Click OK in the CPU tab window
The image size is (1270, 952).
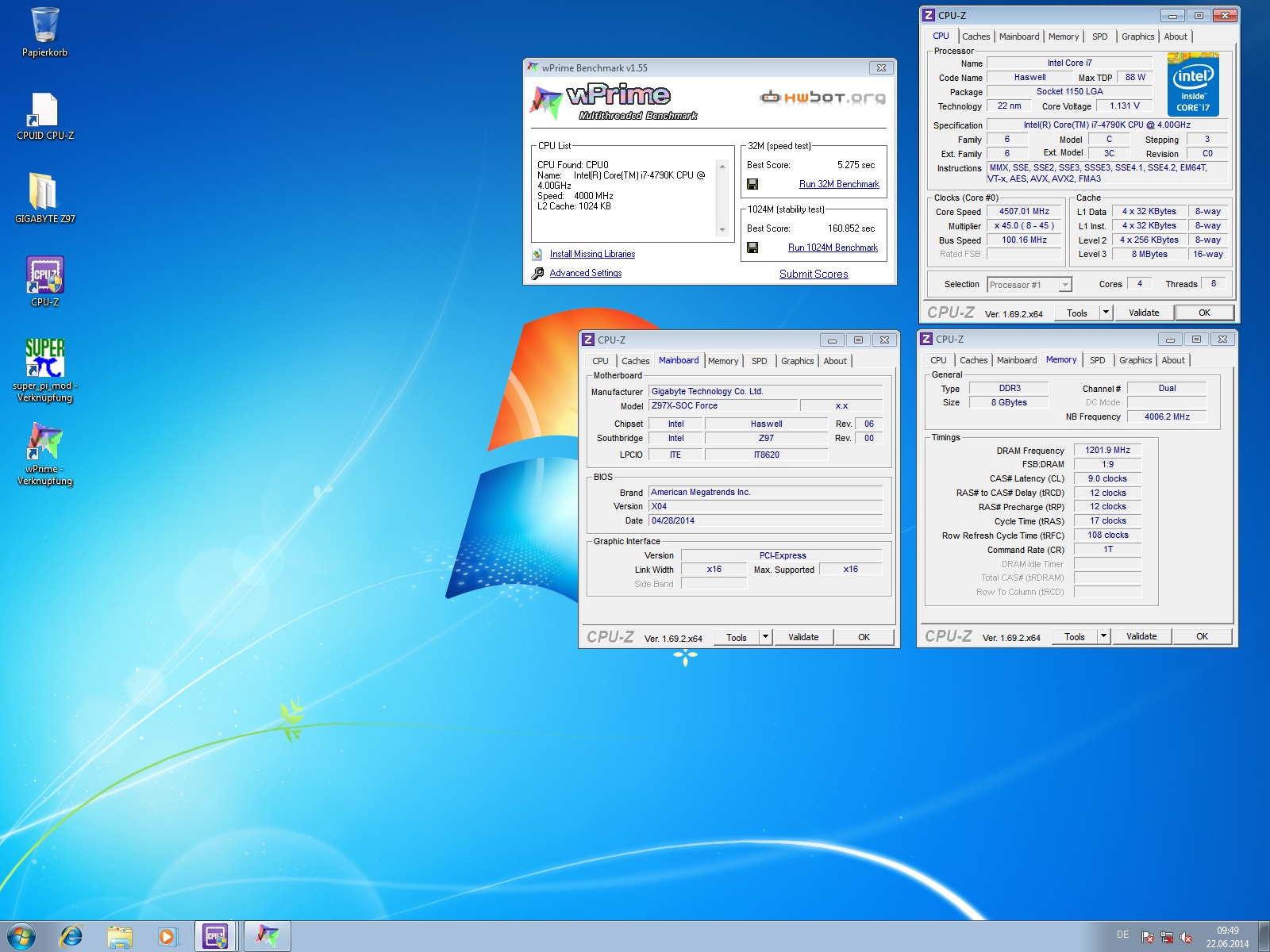(x=1204, y=313)
